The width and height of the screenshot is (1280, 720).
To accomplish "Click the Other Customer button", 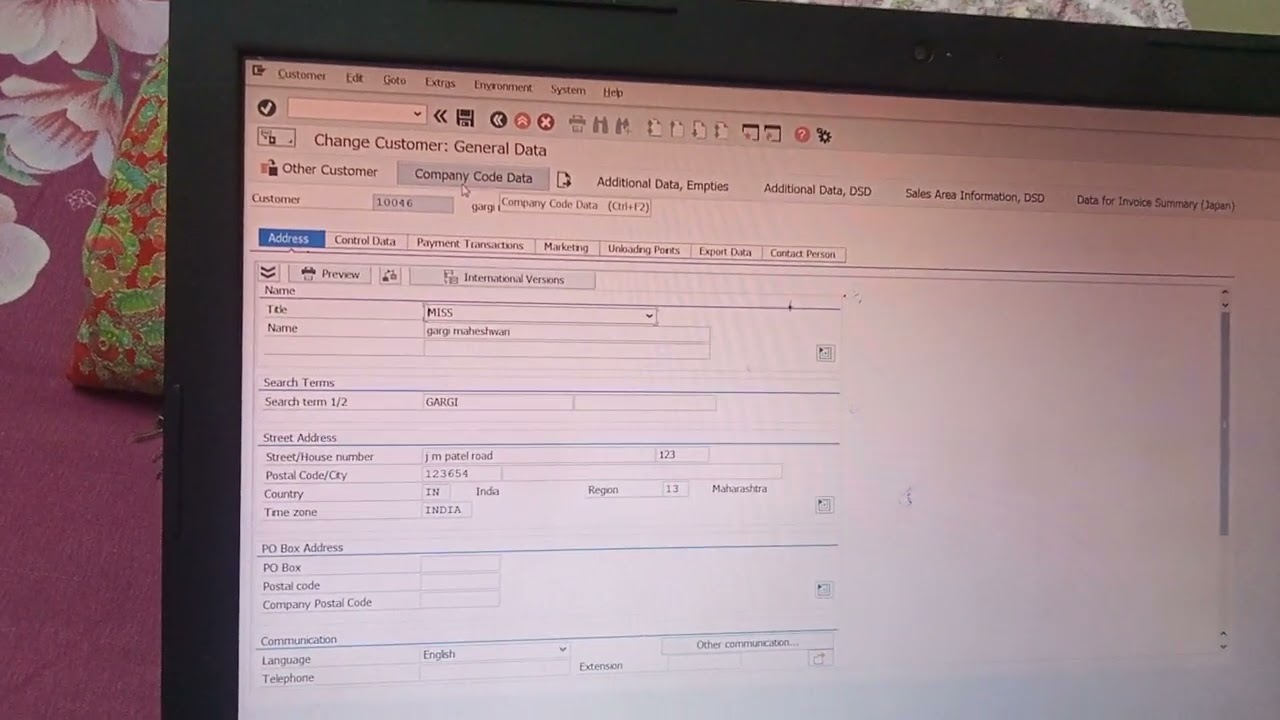I will click(319, 169).
